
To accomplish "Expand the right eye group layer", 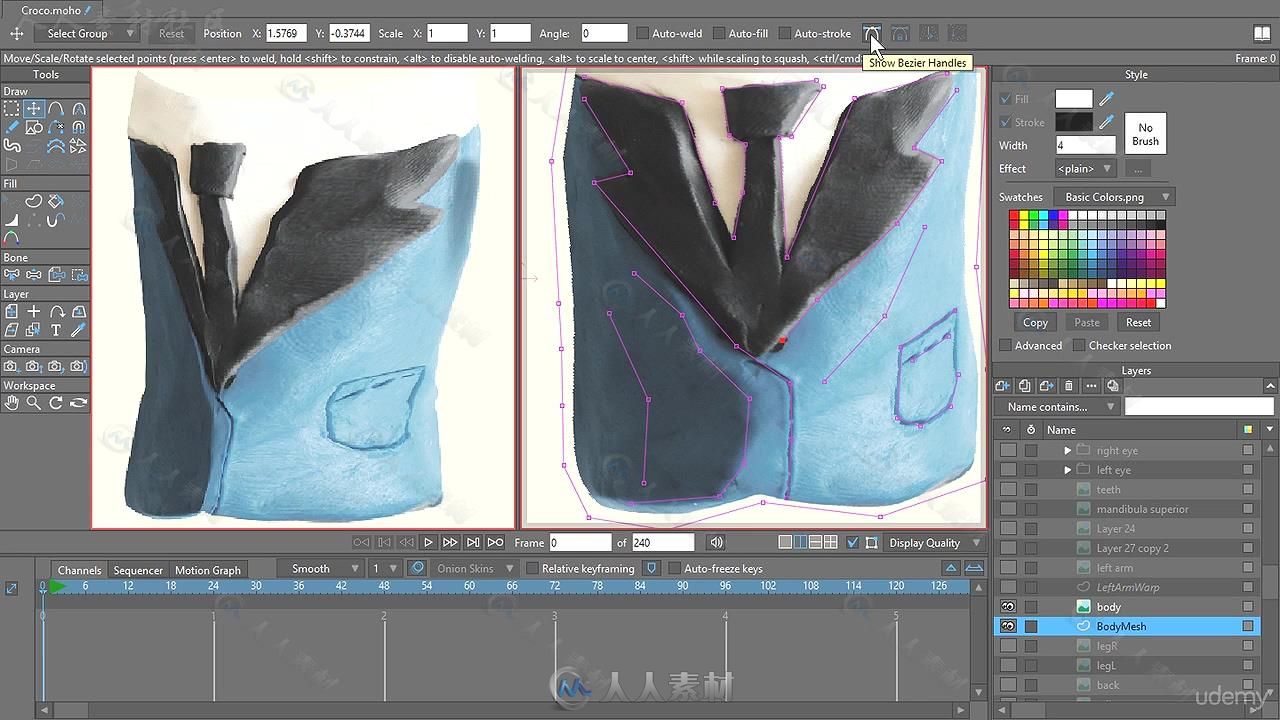I will pyautogui.click(x=1067, y=451).
